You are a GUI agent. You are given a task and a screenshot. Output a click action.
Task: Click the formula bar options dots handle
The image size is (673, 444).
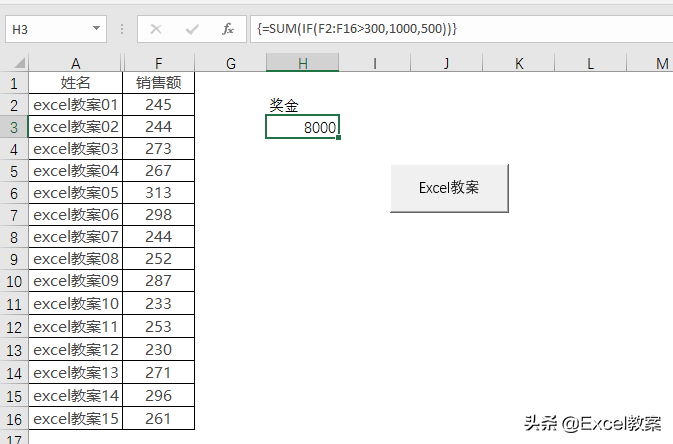pyautogui.click(x=122, y=29)
